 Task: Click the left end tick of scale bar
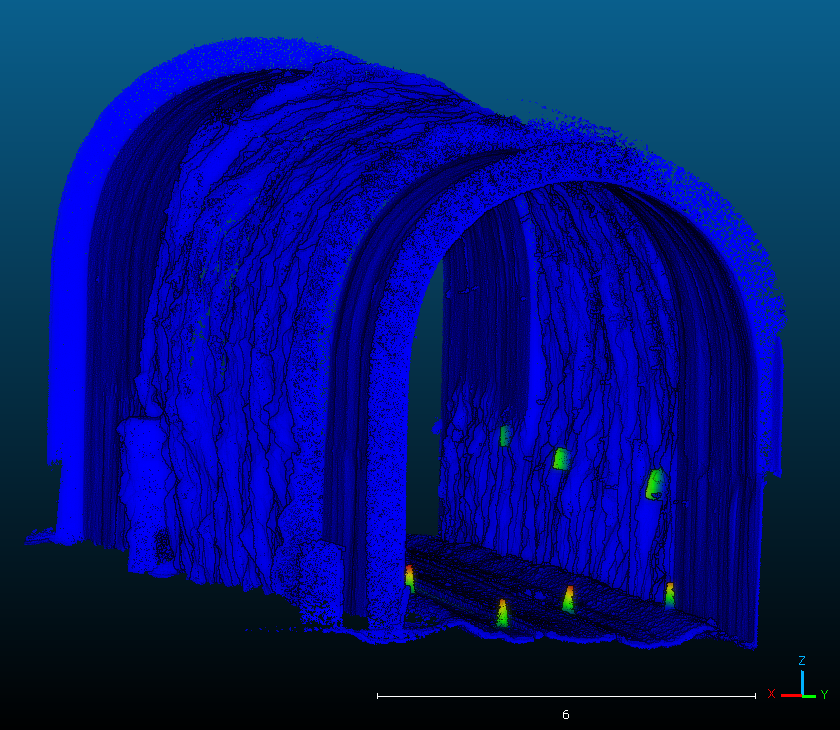(377, 695)
